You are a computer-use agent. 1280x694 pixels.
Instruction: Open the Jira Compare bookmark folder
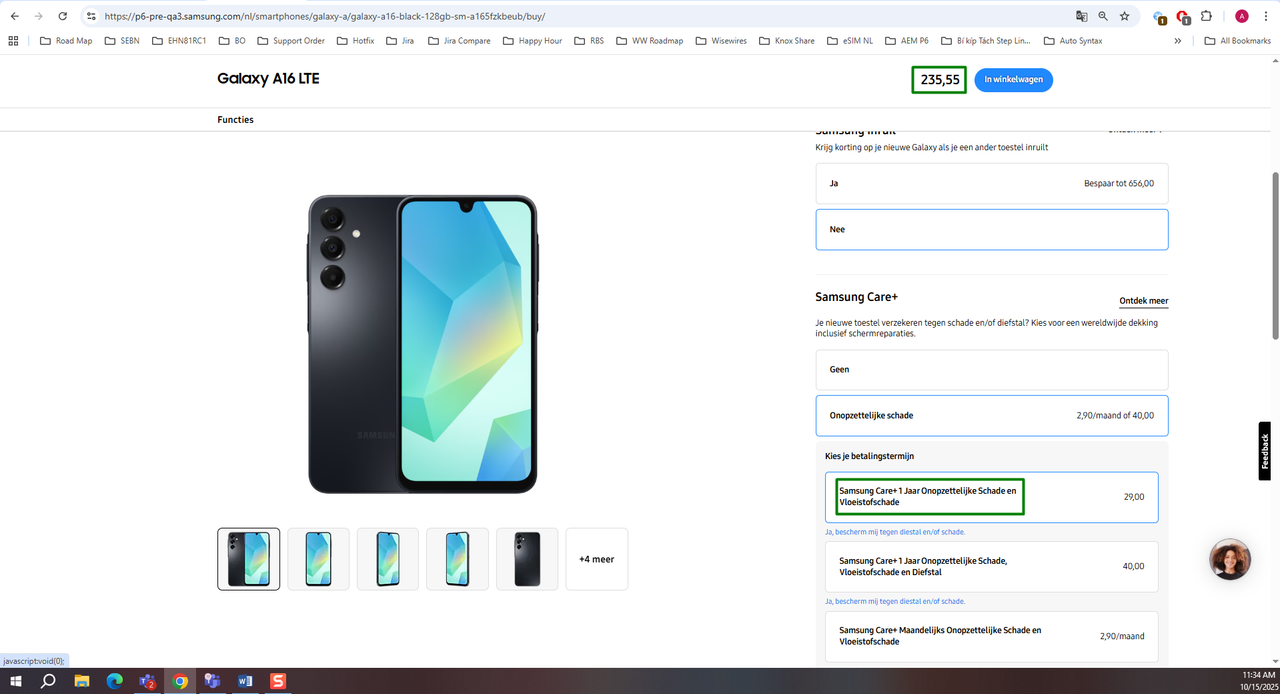pyautogui.click(x=460, y=41)
